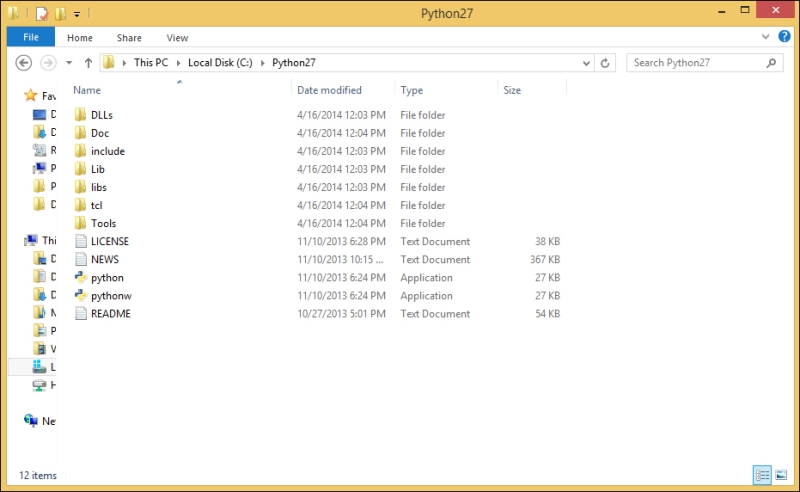Open the DLLs folder icon
This screenshot has height=492, width=800.
[x=80, y=115]
